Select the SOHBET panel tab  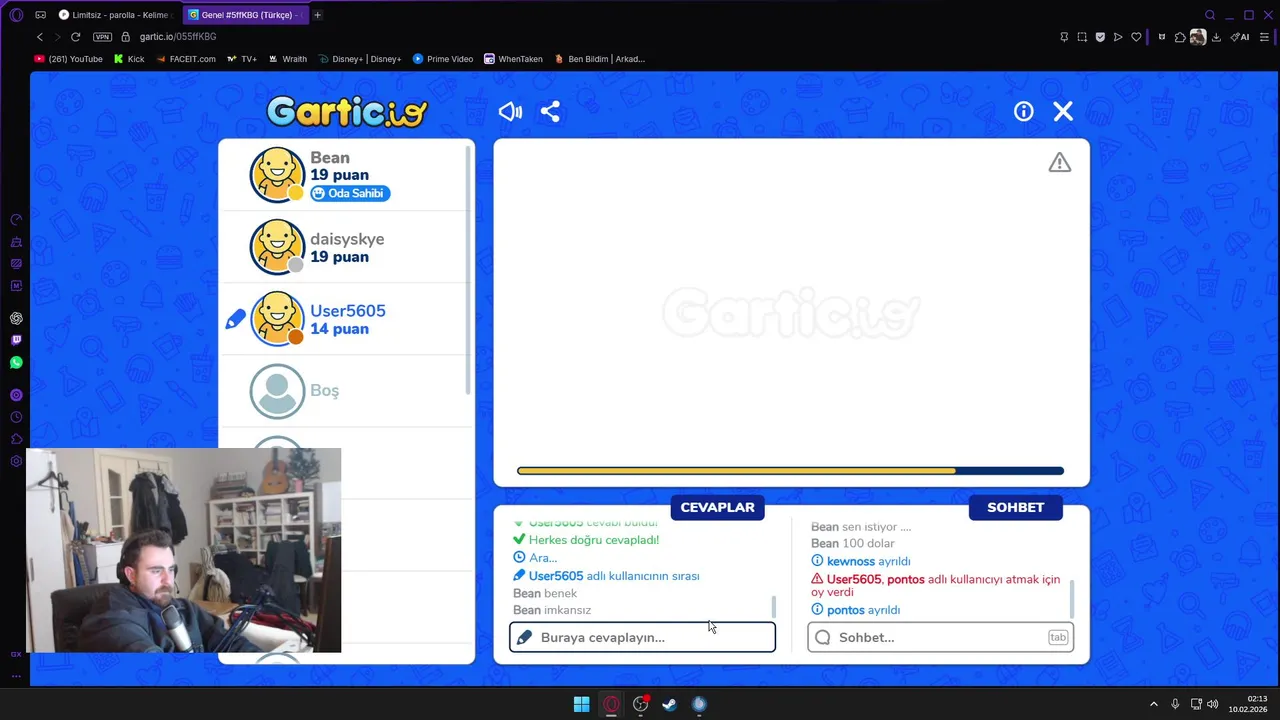[x=1015, y=507]
